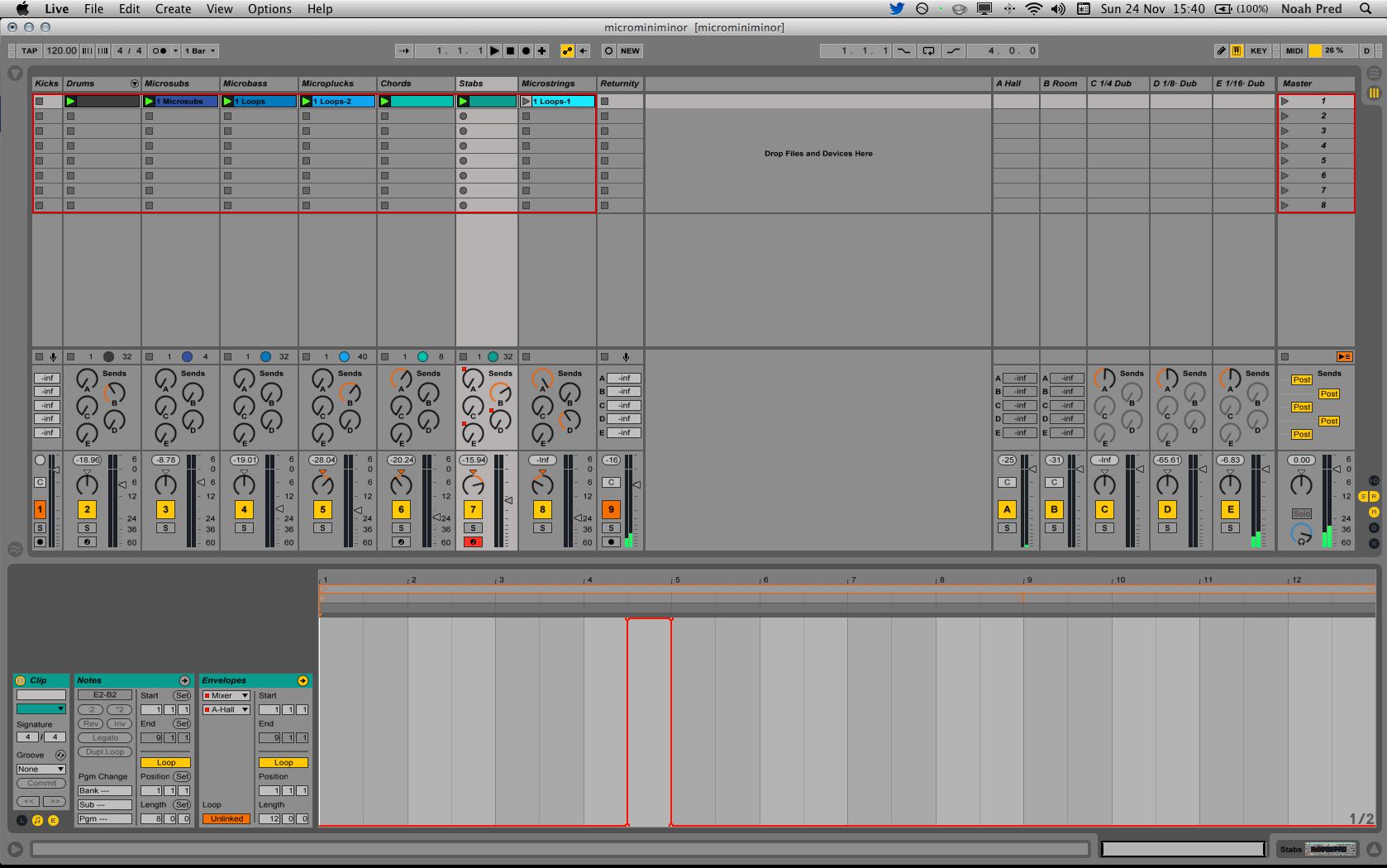Toggle the clip Loop switch in Notes
This screenshot has height=868, width=1387.
[165, 762]
